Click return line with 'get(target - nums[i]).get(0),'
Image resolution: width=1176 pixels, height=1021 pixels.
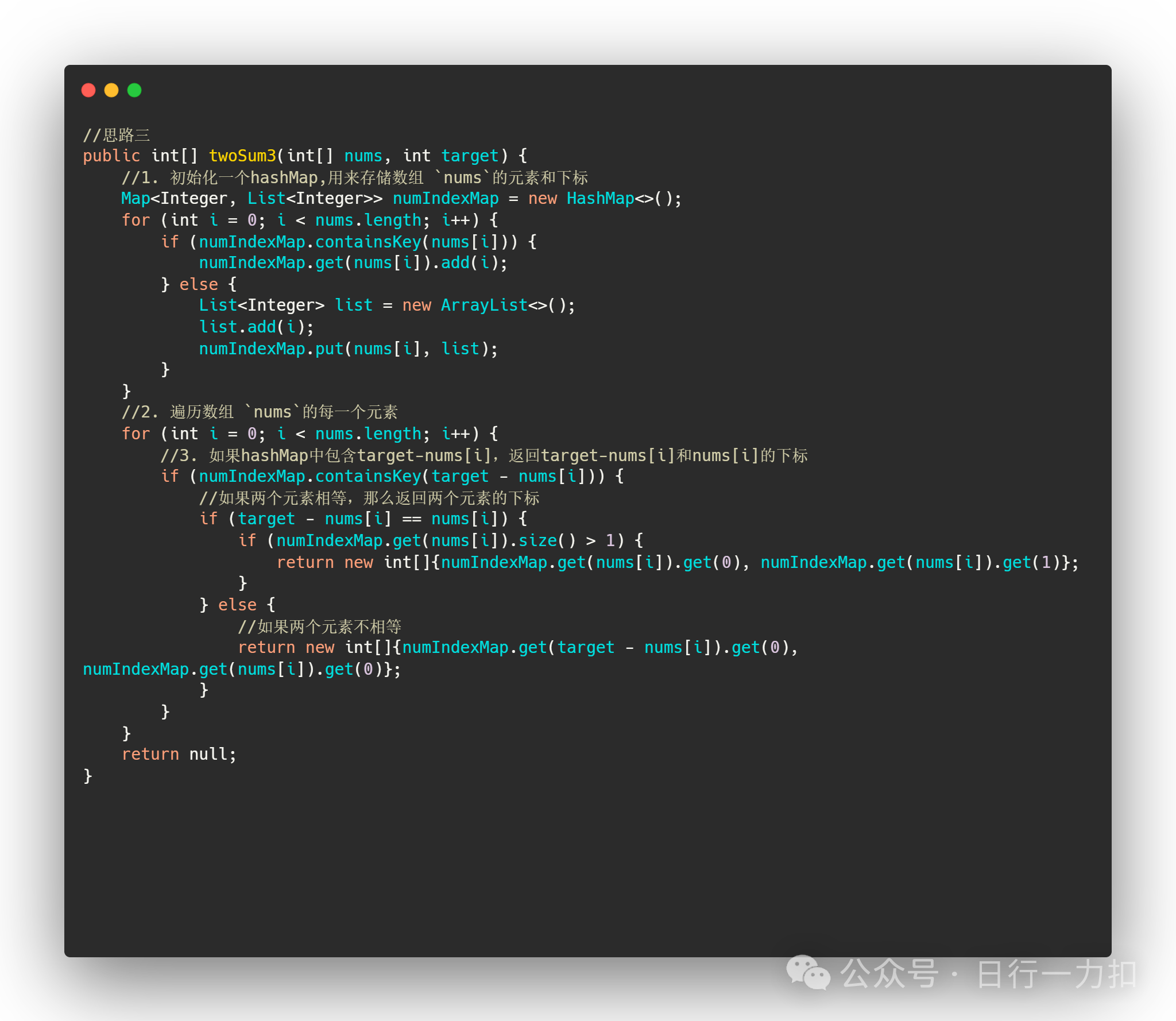[x=518, y=648]
